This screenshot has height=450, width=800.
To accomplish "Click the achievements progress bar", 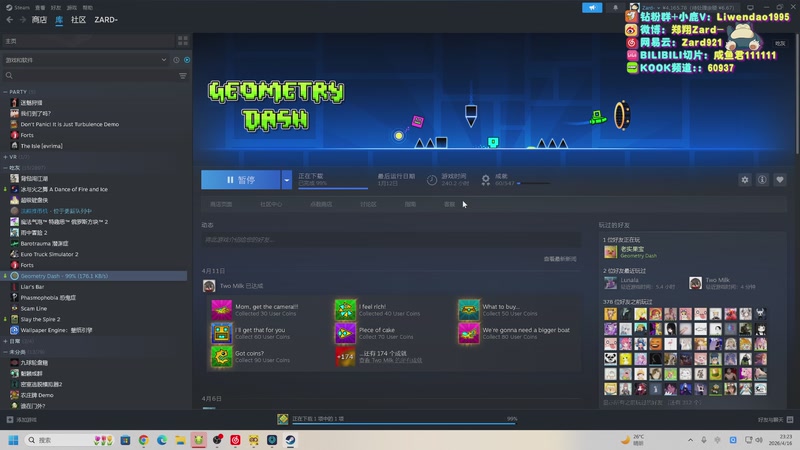I will click(534, 183).
